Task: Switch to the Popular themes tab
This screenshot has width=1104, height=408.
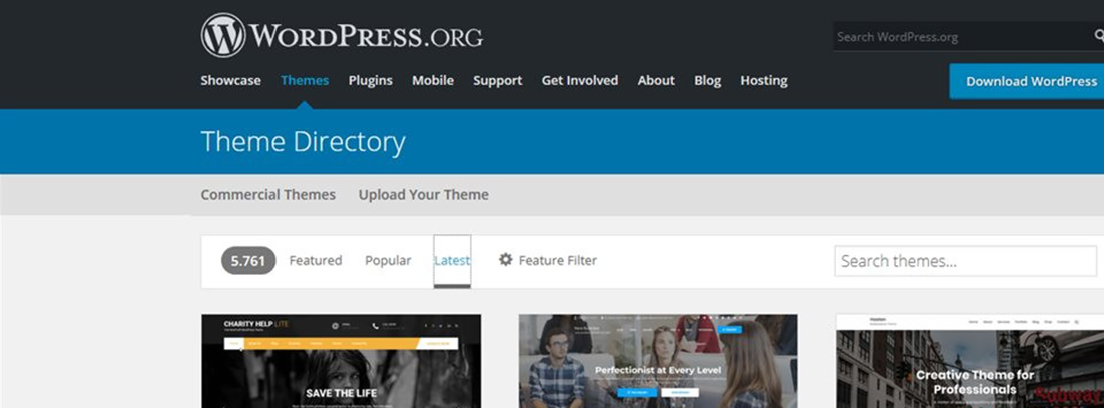Action: [388, 260]
